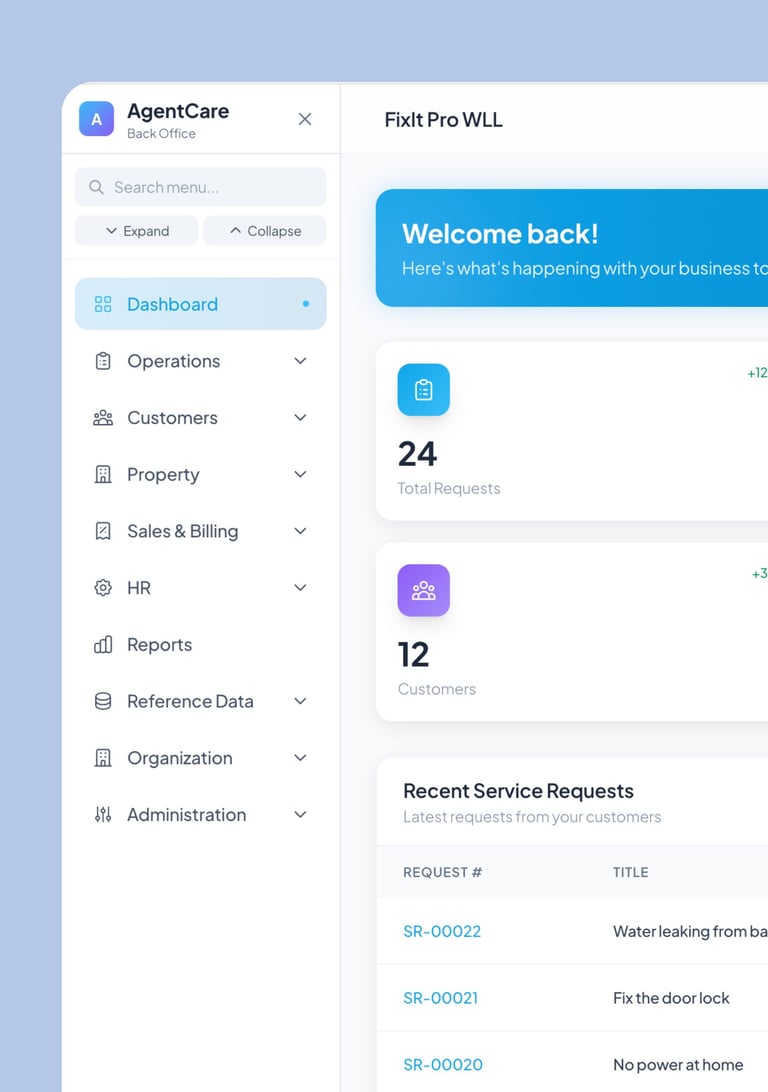Expand the Reference Data chevron

(300, 701)
